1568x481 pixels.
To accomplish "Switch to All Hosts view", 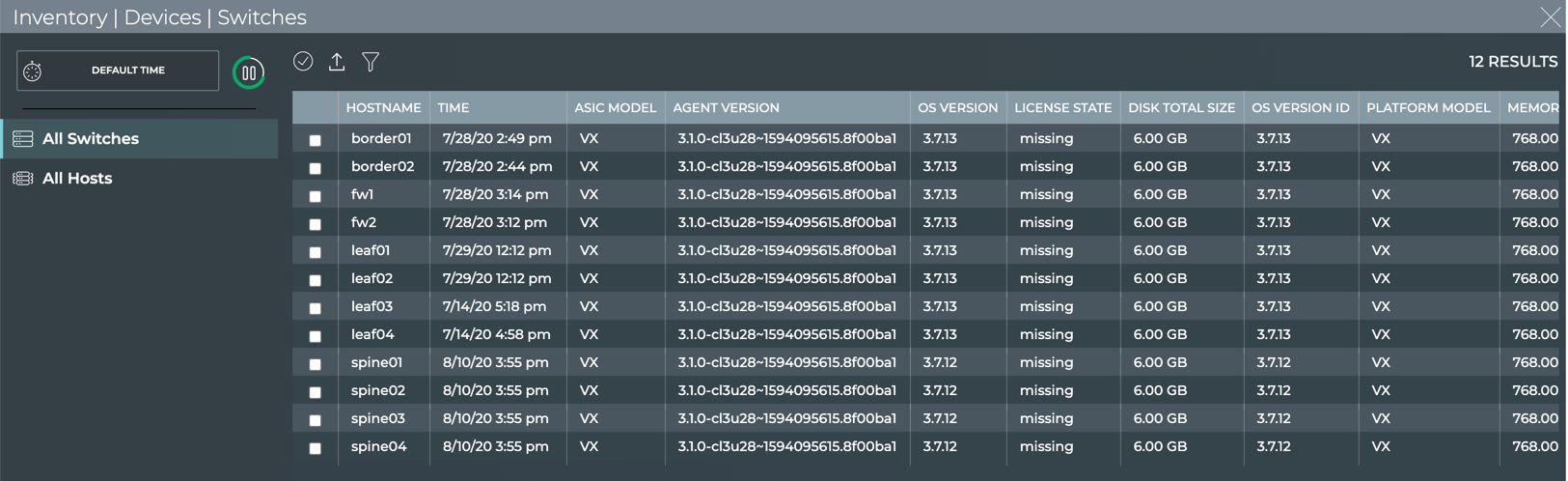I will [77, 179].
